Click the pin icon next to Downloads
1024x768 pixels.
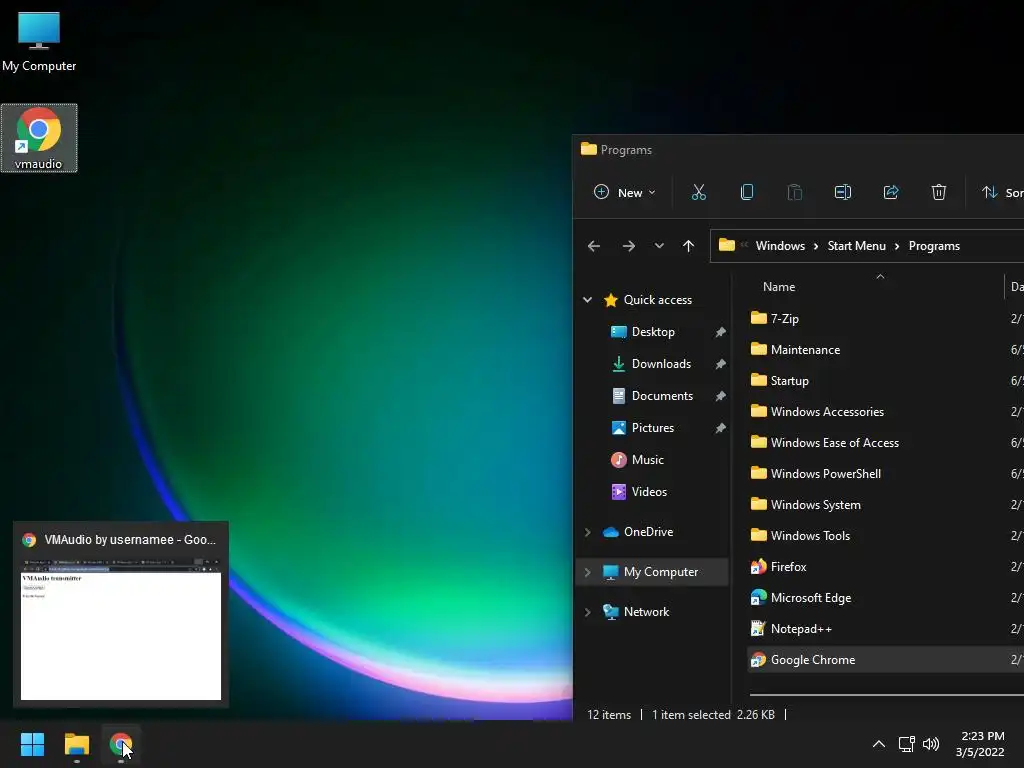pos(720,364)
